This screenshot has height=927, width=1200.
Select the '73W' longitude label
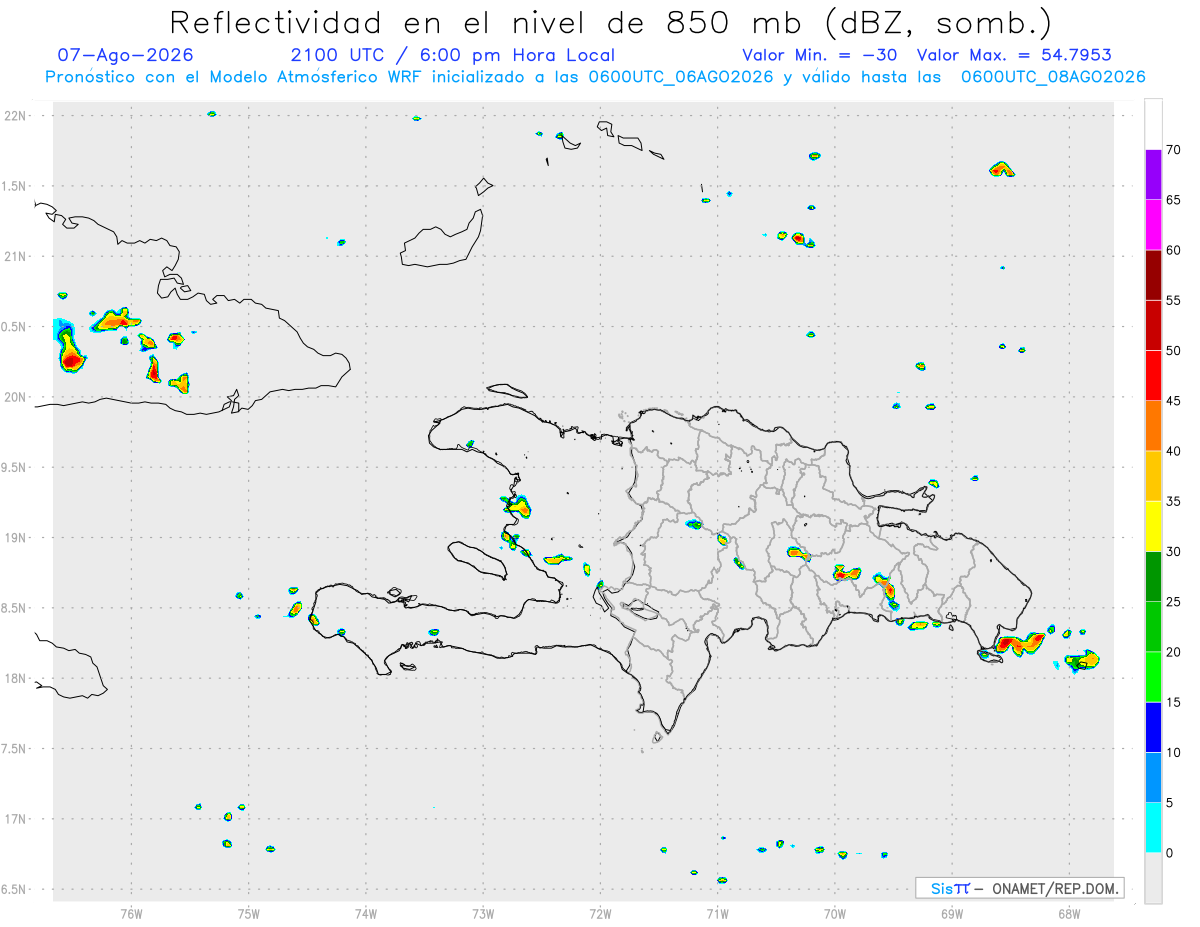click(483, 913)
